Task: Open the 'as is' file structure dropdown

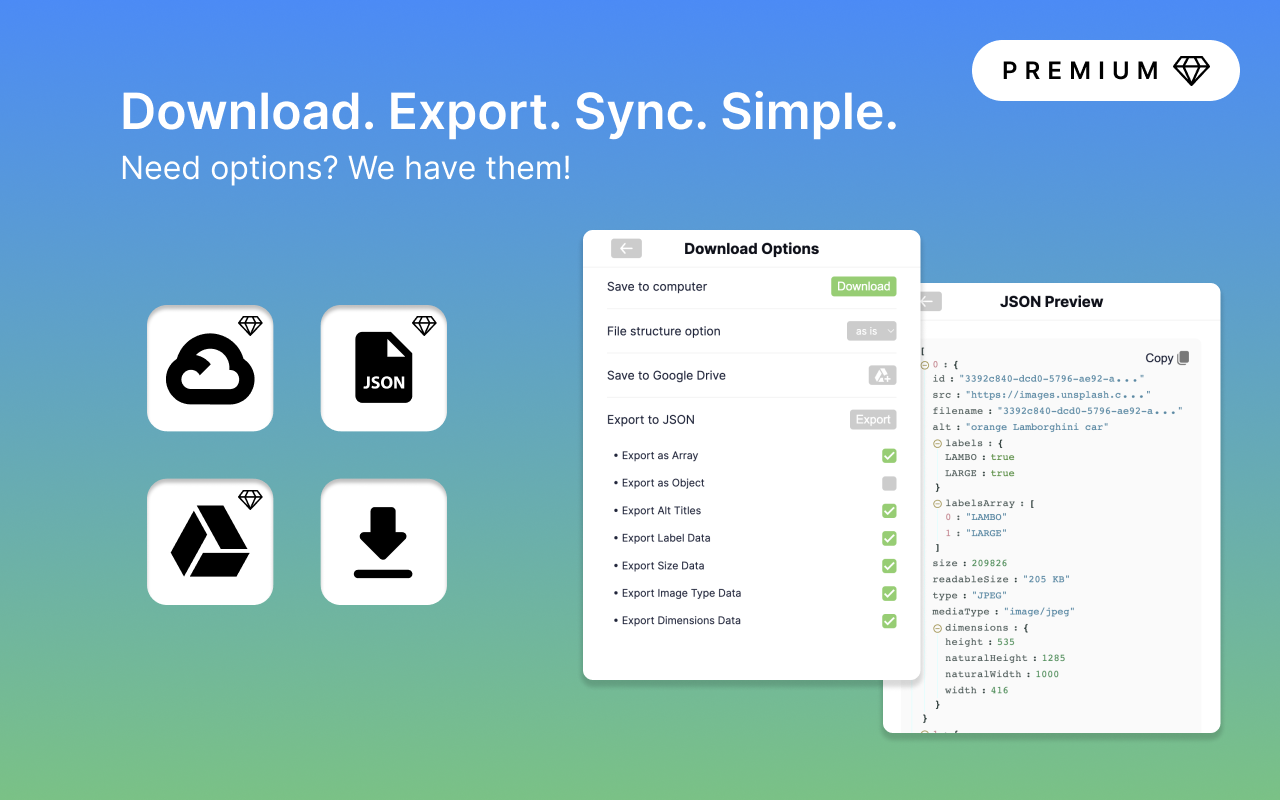Action: 871,331
